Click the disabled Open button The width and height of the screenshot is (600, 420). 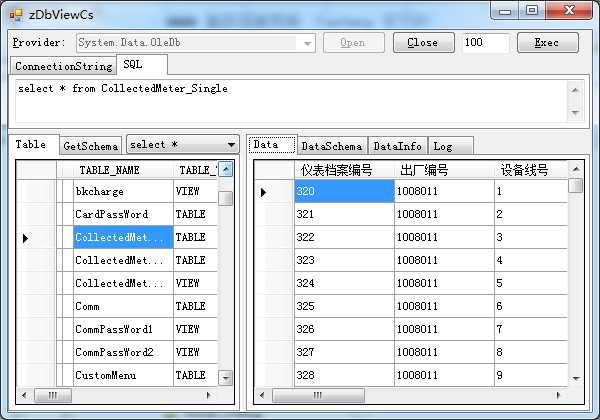354,42
